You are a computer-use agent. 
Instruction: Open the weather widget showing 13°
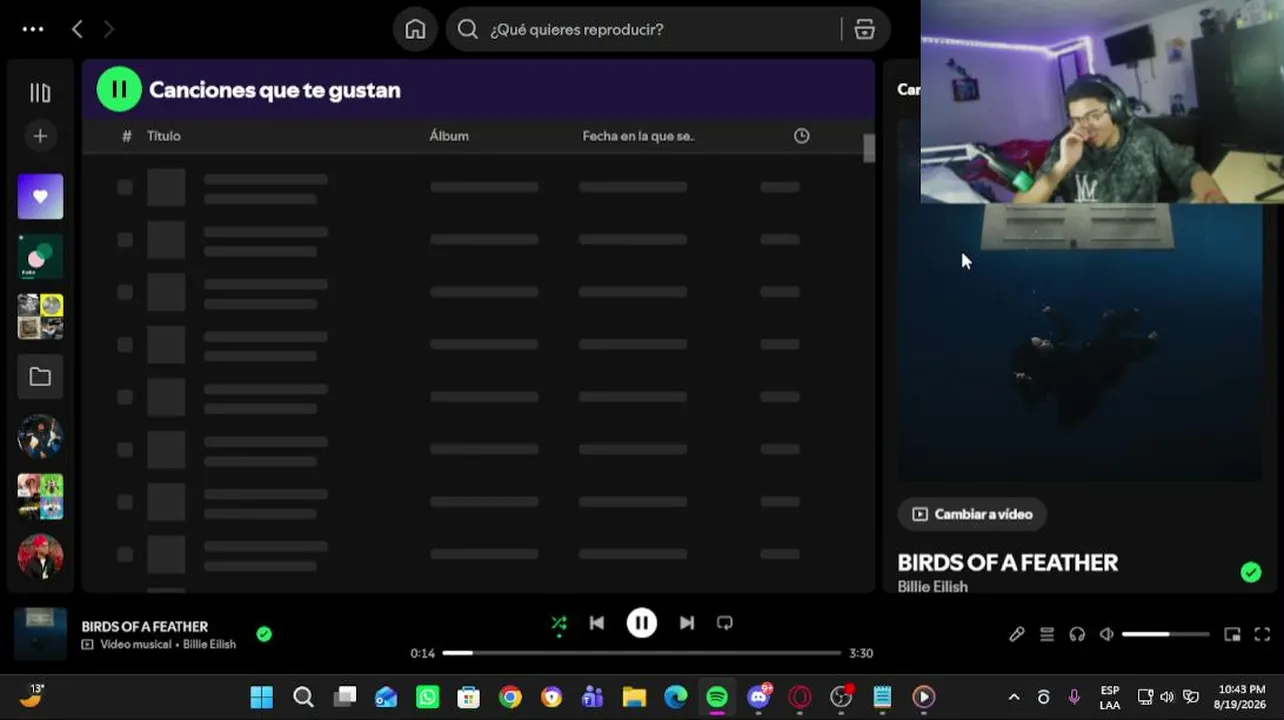(x=32, y=695)
